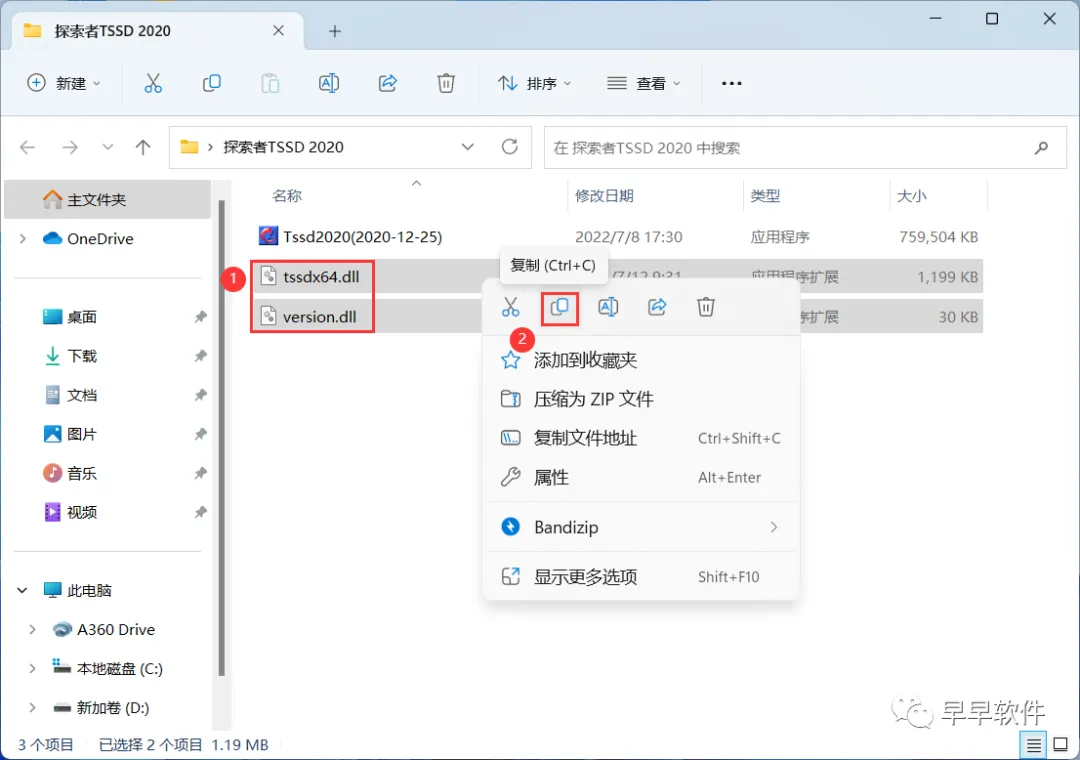Click the Up one level arrow

(143, 147)
